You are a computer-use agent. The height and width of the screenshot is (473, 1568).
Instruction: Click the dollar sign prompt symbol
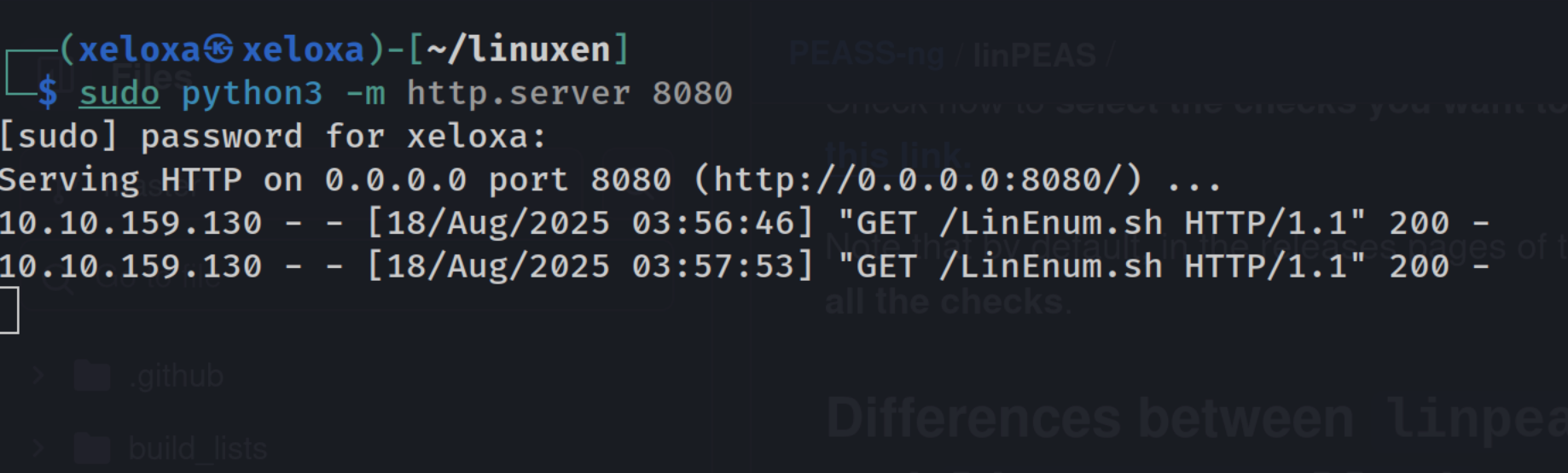(x=48, y=92)
